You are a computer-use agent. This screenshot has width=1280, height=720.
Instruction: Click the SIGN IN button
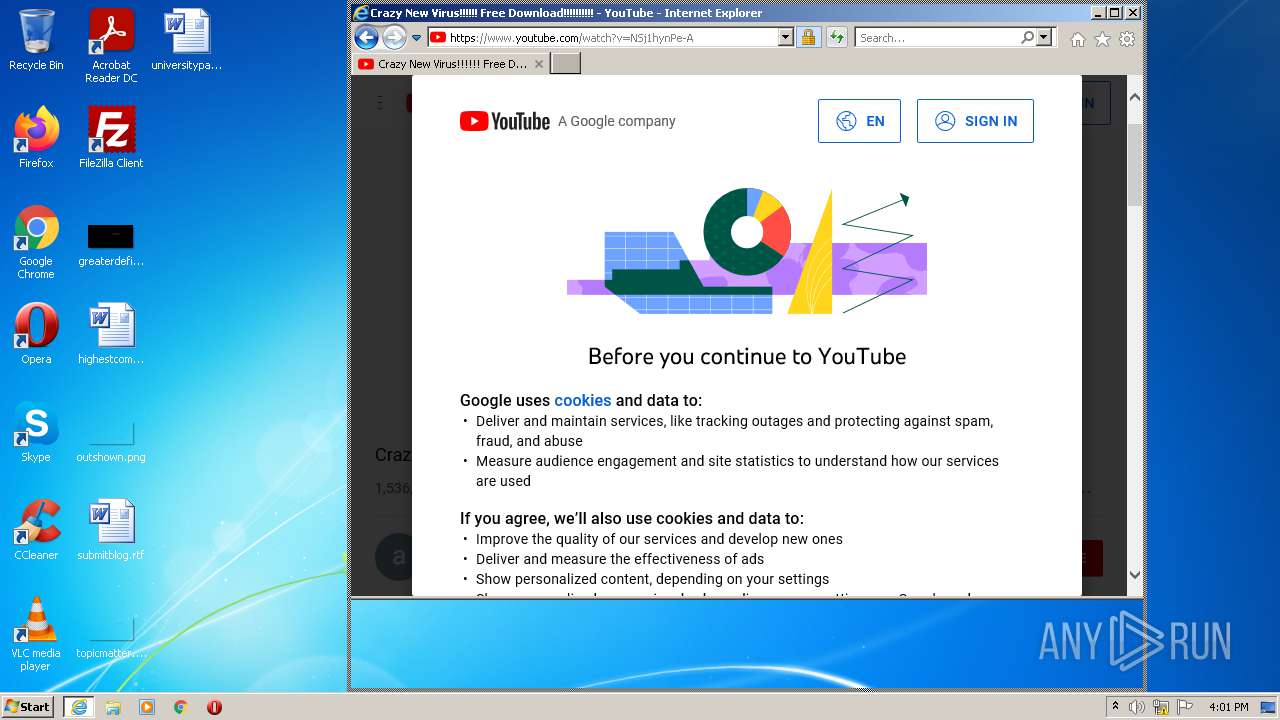coord(975,121)
